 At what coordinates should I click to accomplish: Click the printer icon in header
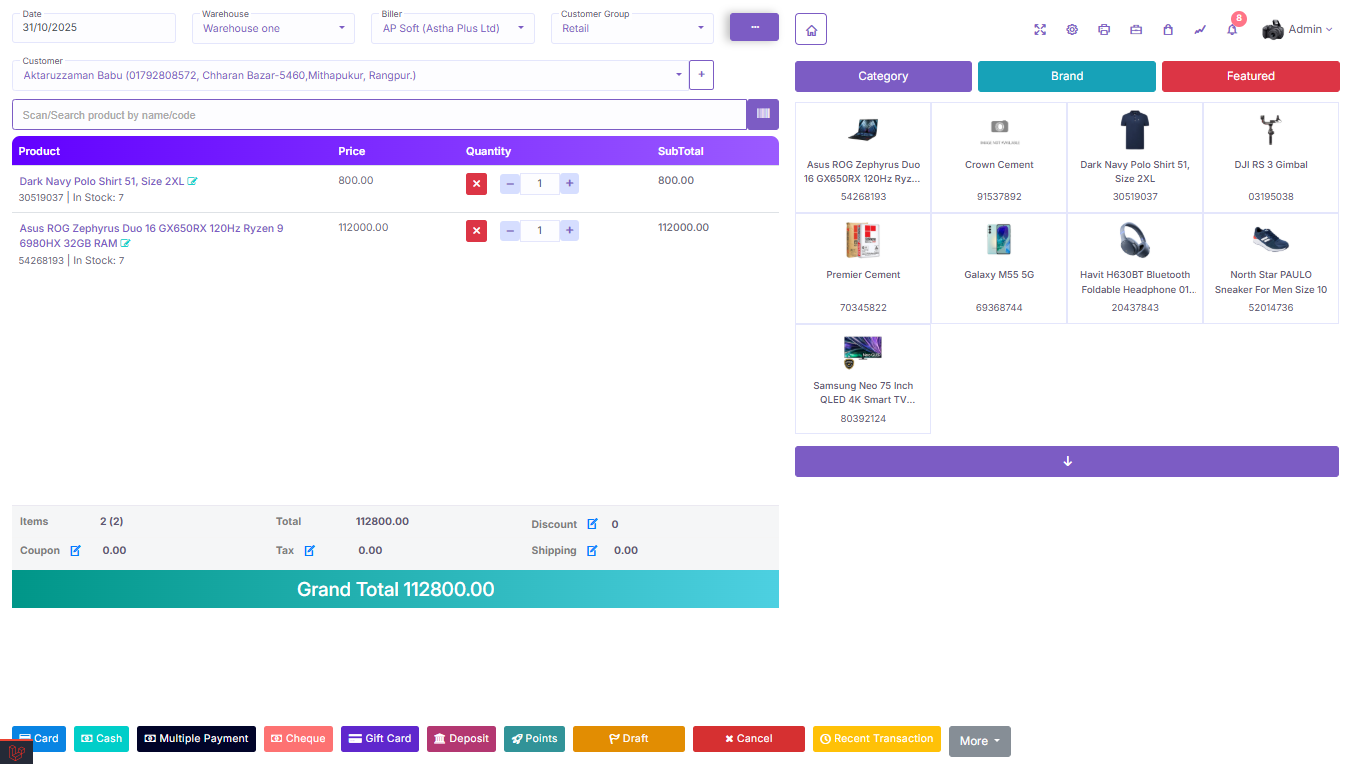(1104, 30)
